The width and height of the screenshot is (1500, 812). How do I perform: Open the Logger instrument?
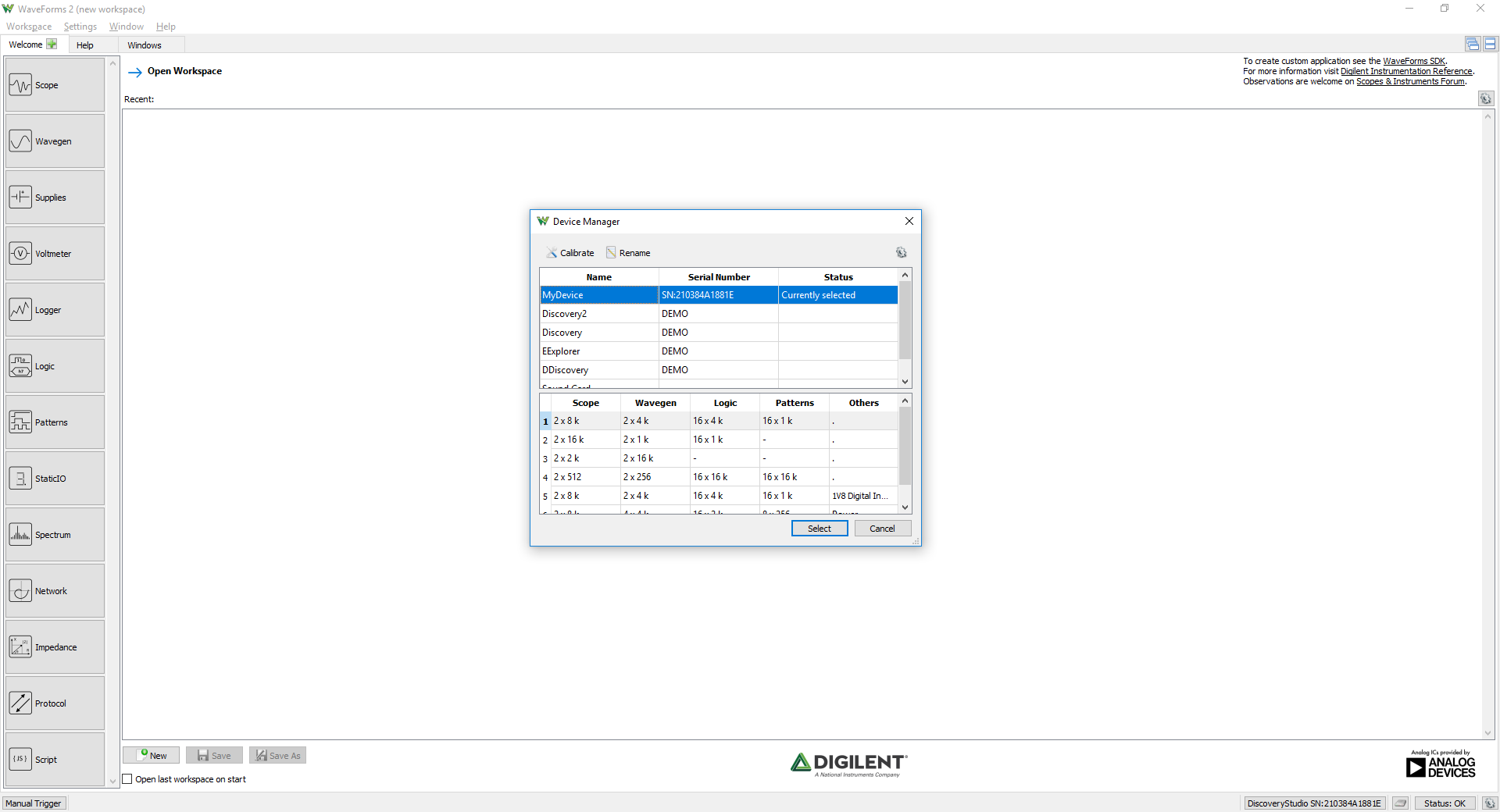55,310
